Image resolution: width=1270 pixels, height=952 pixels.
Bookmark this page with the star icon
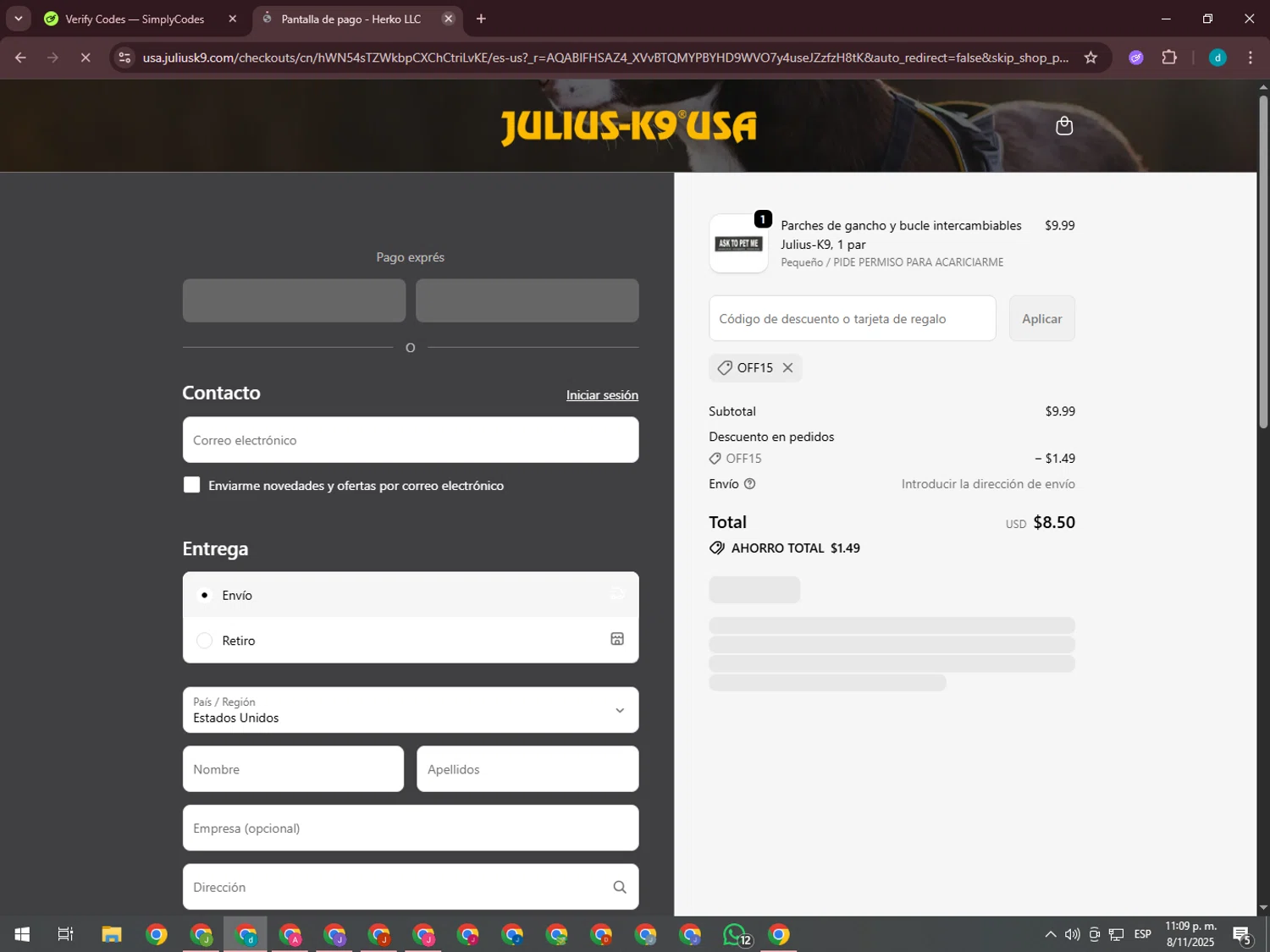coord(1091,58)
